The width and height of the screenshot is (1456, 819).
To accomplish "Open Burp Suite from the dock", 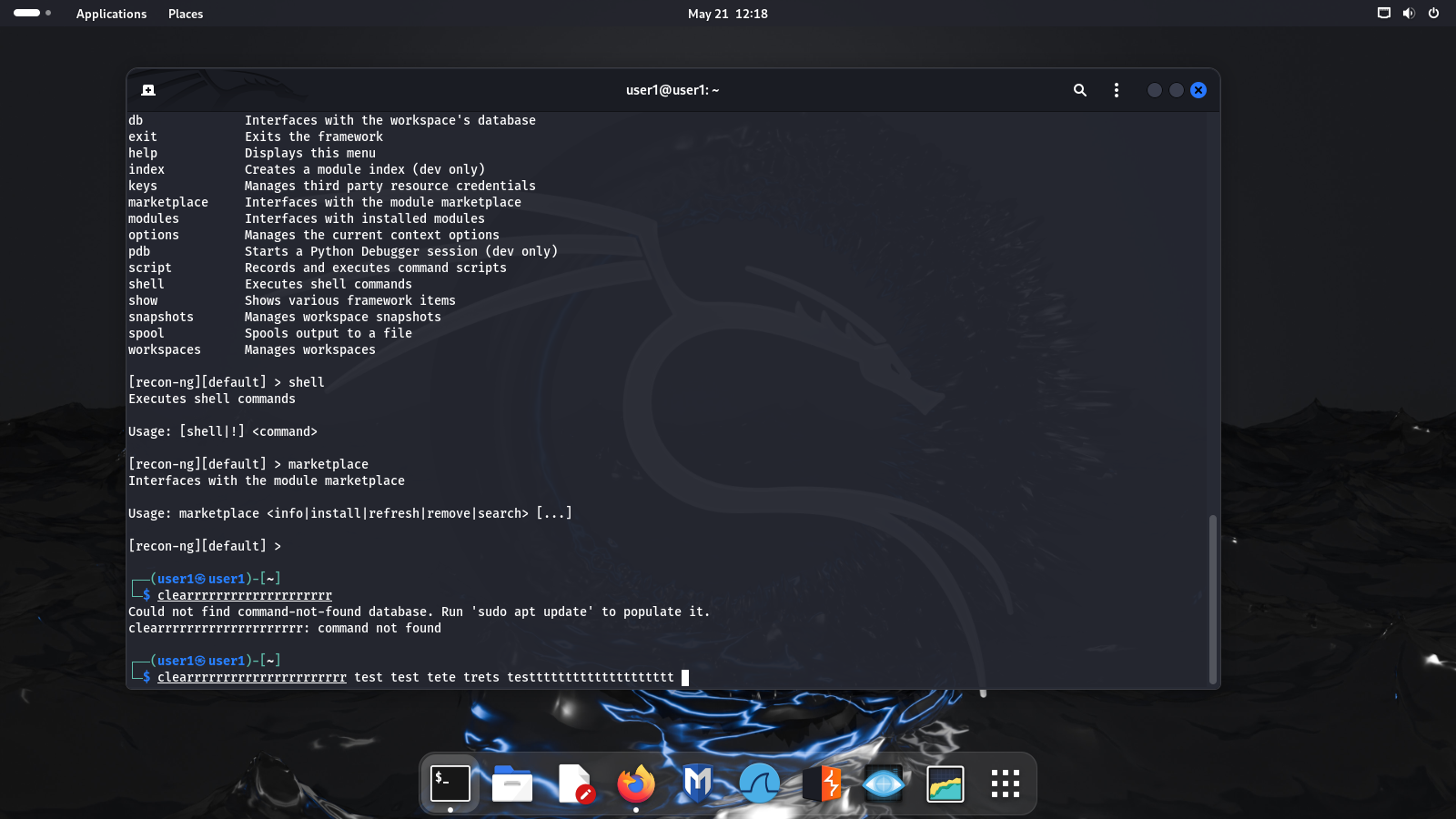I will (822, 784).
